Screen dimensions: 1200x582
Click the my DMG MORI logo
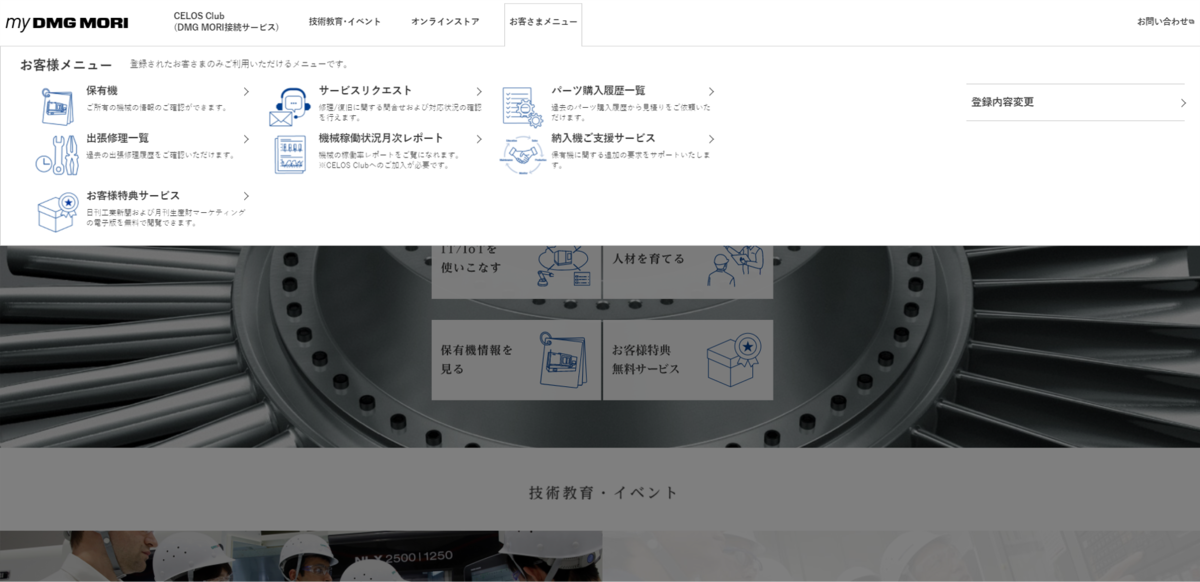click(x=65, y=20)
